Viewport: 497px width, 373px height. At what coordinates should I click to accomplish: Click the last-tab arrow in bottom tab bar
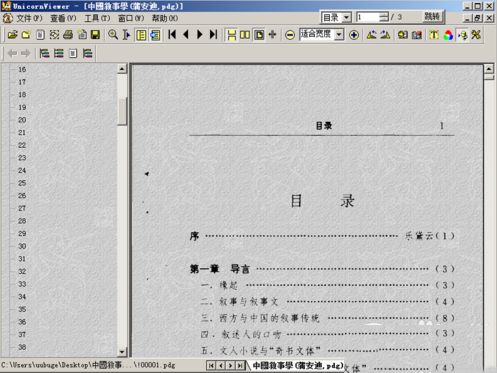click(x=240, y=366)
